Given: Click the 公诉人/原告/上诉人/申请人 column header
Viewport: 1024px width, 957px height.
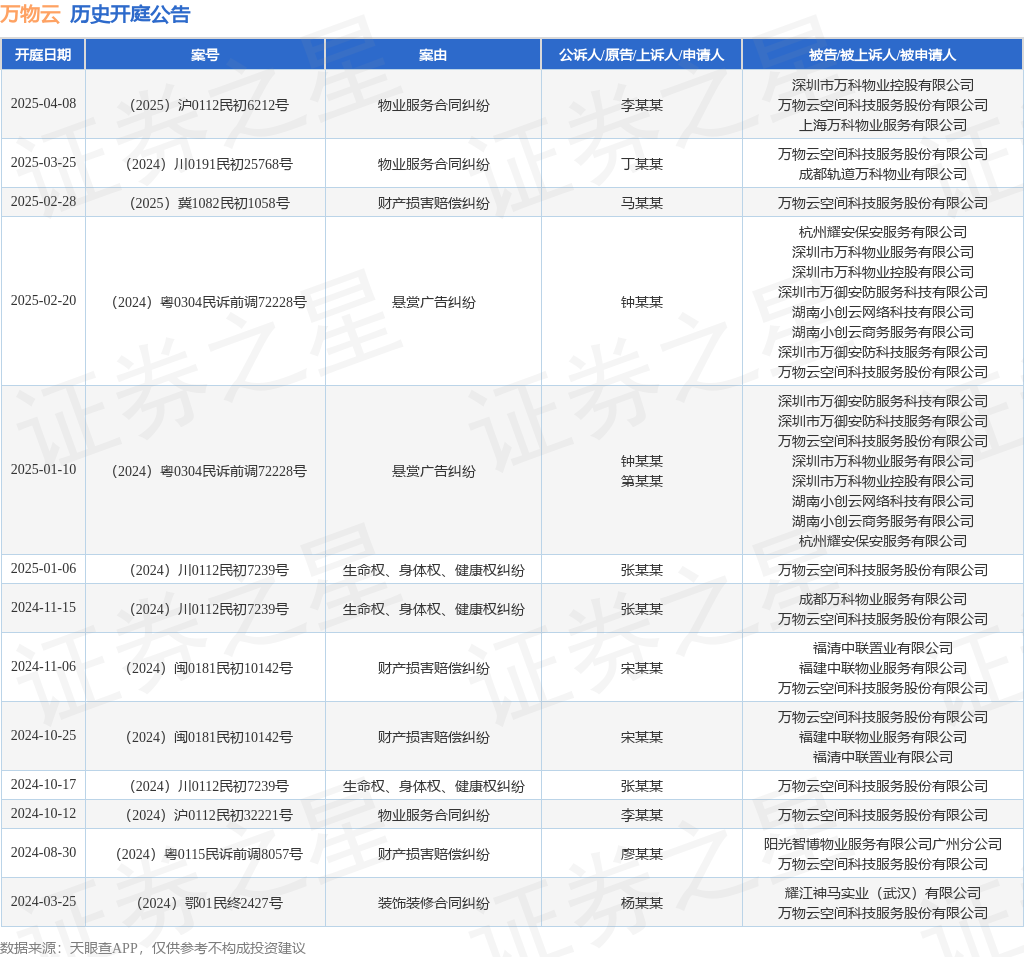Looking at the screenshot, I should point(641,55).
